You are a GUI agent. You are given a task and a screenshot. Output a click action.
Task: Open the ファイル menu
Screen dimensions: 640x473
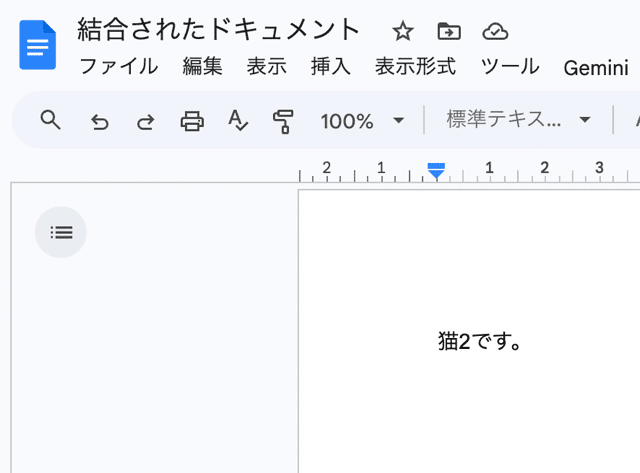[x=119, y=67]
